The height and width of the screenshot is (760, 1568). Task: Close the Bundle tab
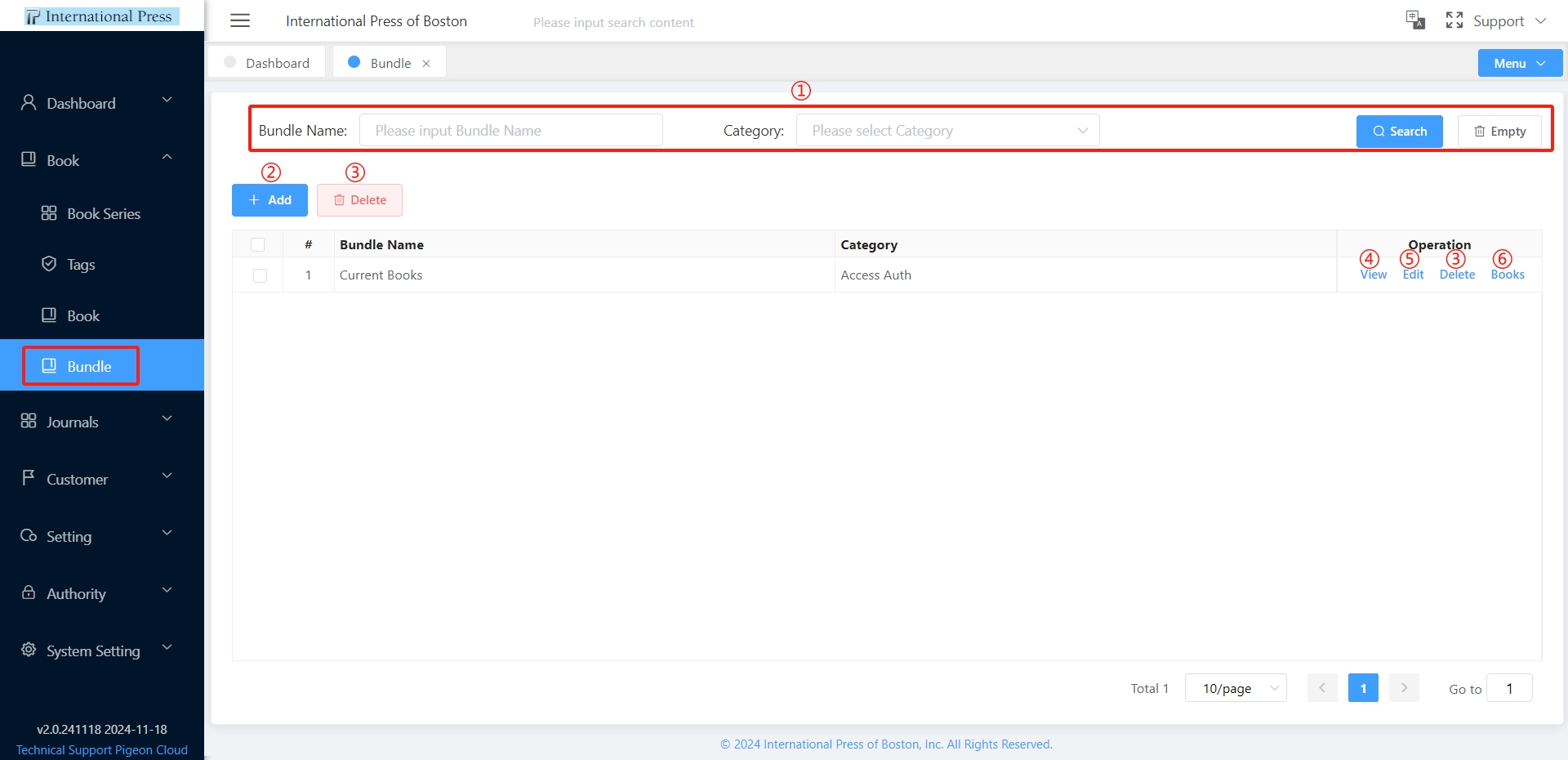pos(426,64)
